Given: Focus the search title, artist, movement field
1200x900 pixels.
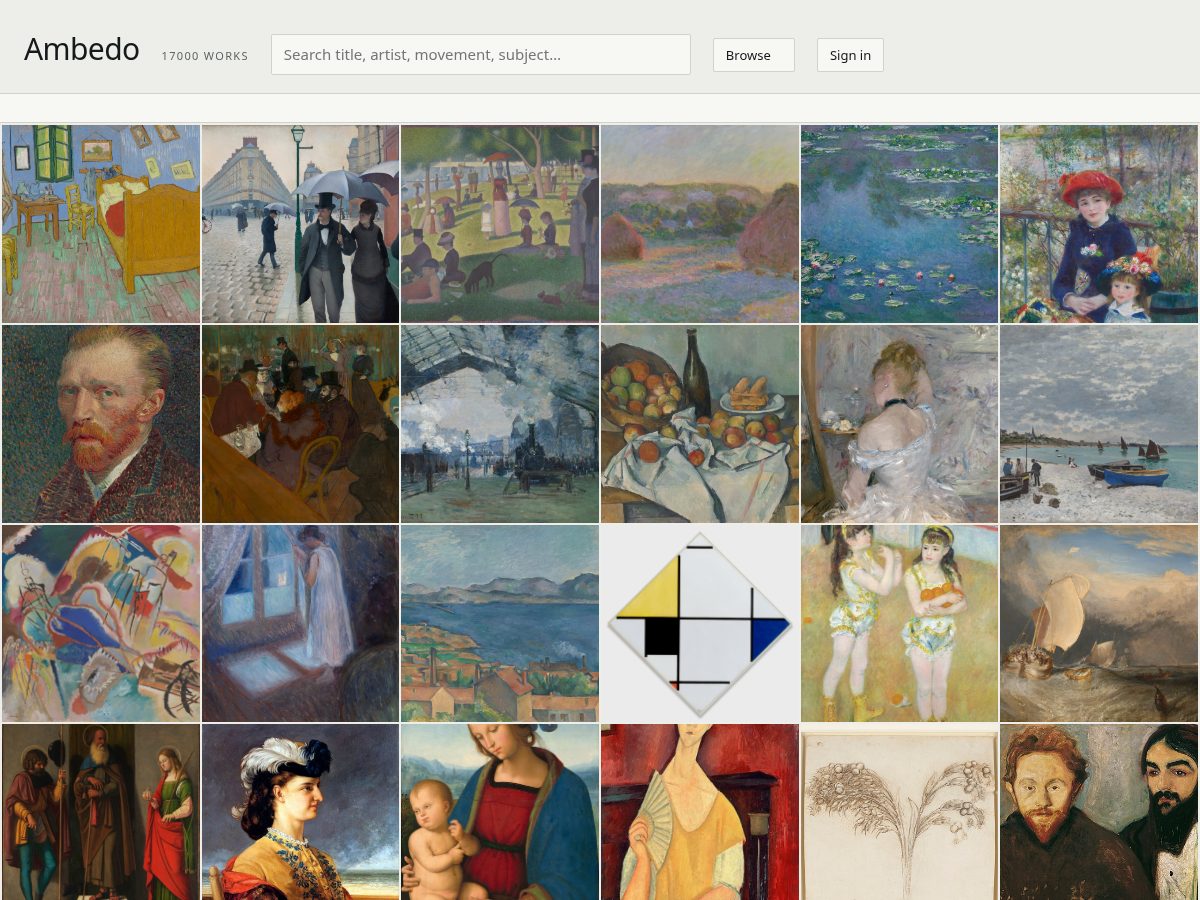Looking at the screenshot, I should [481, 54].
